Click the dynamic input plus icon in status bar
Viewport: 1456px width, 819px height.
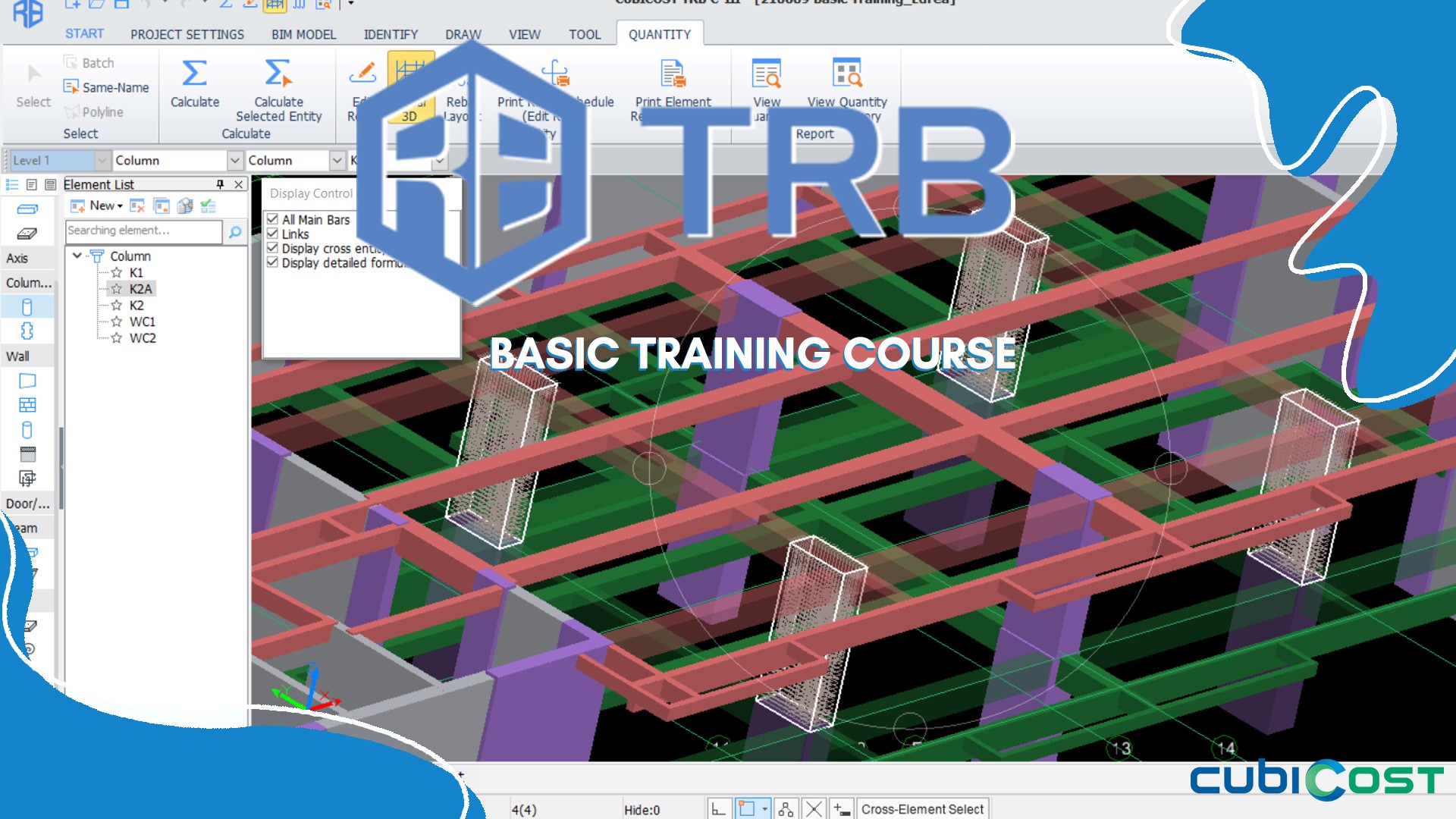pyautogui.click(x=842, y=809)
